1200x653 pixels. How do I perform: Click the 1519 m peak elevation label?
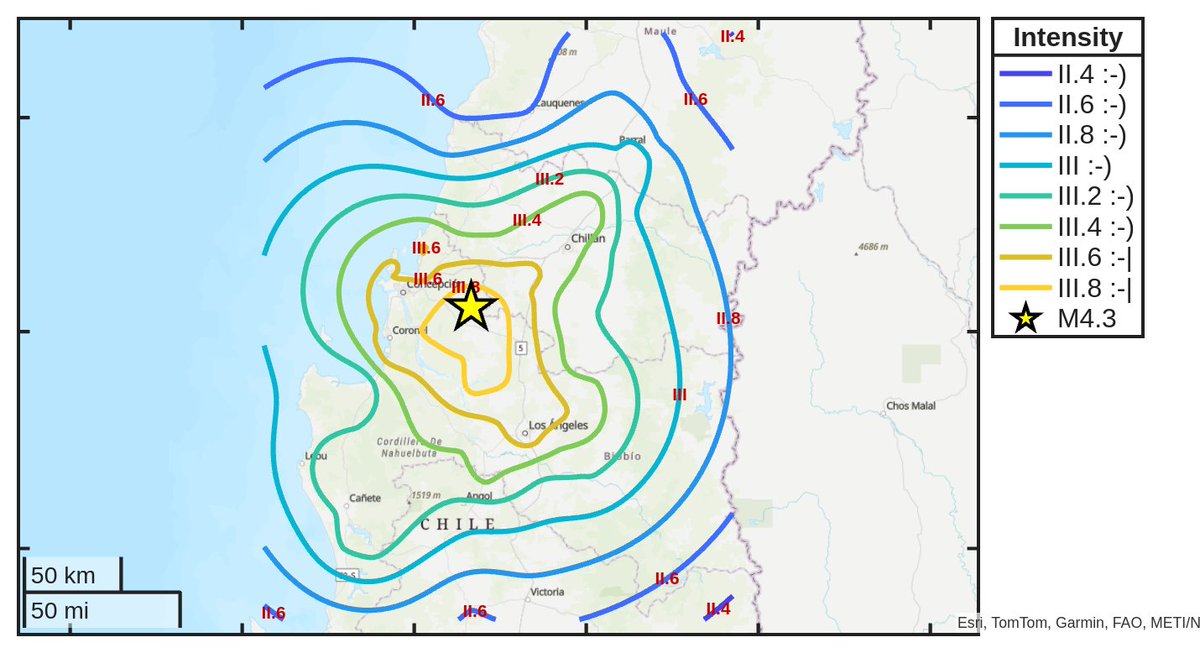426,495
